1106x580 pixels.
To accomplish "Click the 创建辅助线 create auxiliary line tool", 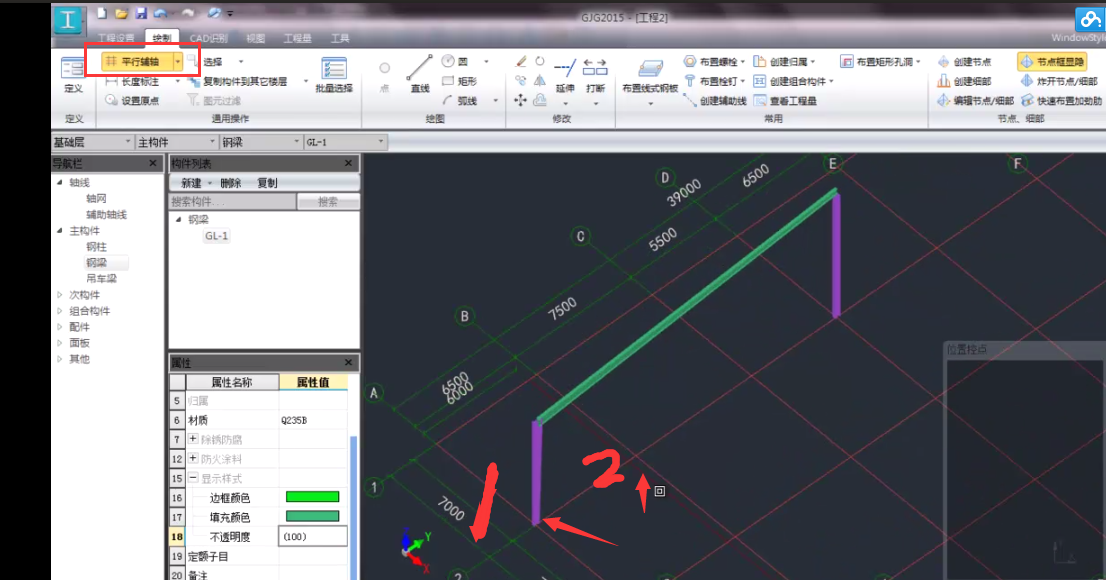I will coord(715,101).
